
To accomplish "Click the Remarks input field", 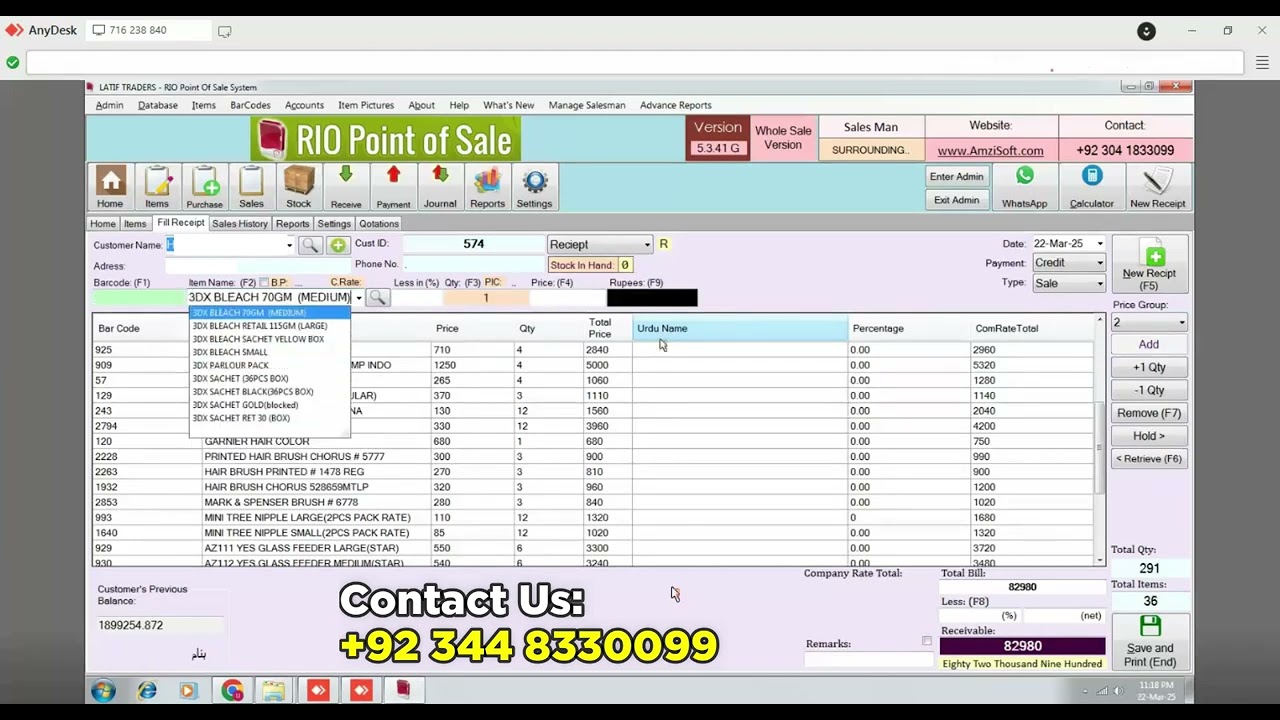I will tap(868, 660).
